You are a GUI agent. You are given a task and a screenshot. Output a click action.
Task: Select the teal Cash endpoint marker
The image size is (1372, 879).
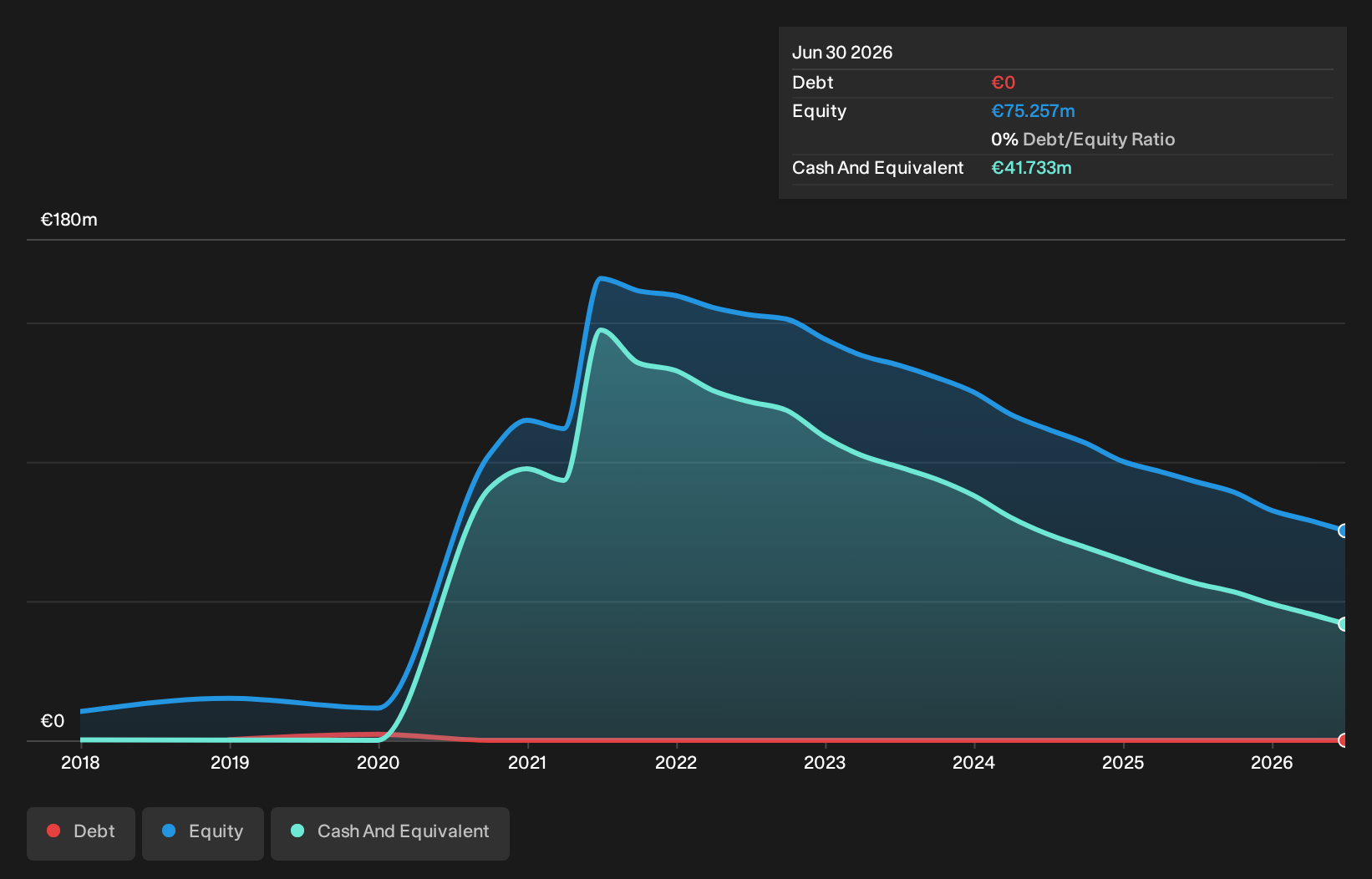click(x=1343, y=624)
